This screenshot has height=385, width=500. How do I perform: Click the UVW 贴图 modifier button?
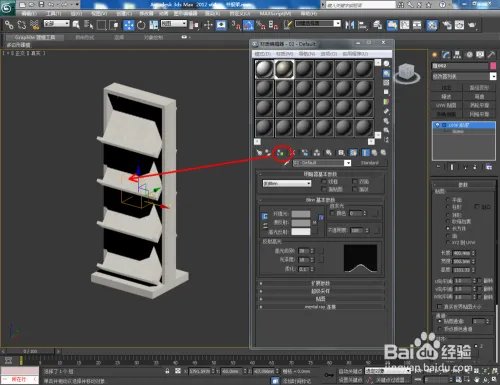tap(446, 105)
